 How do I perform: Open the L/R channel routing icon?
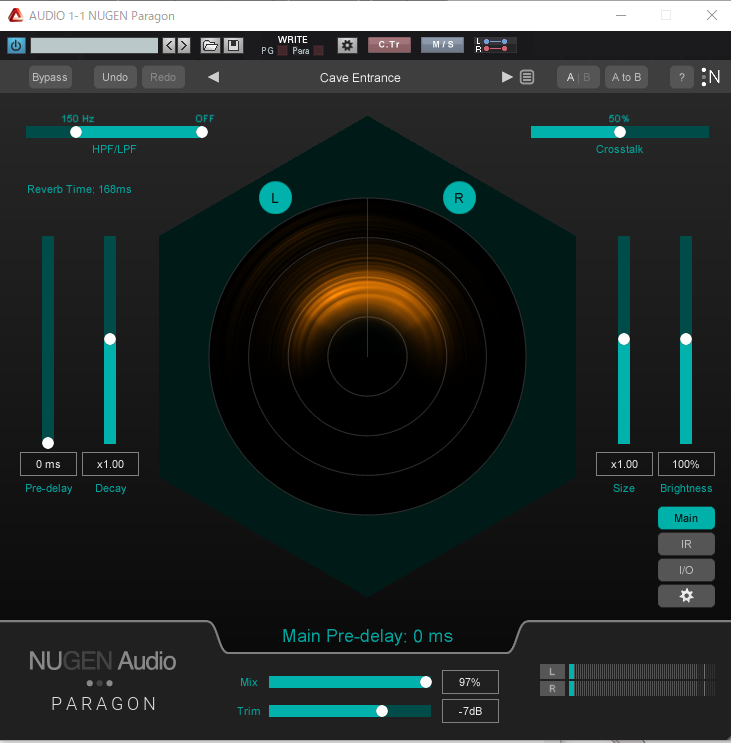[x=496, y=45]
